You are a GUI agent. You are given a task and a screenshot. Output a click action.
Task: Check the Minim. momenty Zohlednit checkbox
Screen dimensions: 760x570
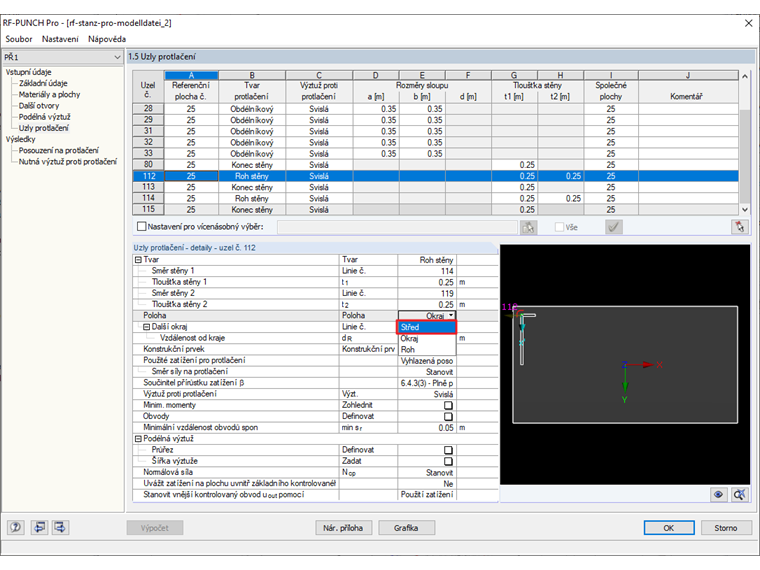point(448,405)
